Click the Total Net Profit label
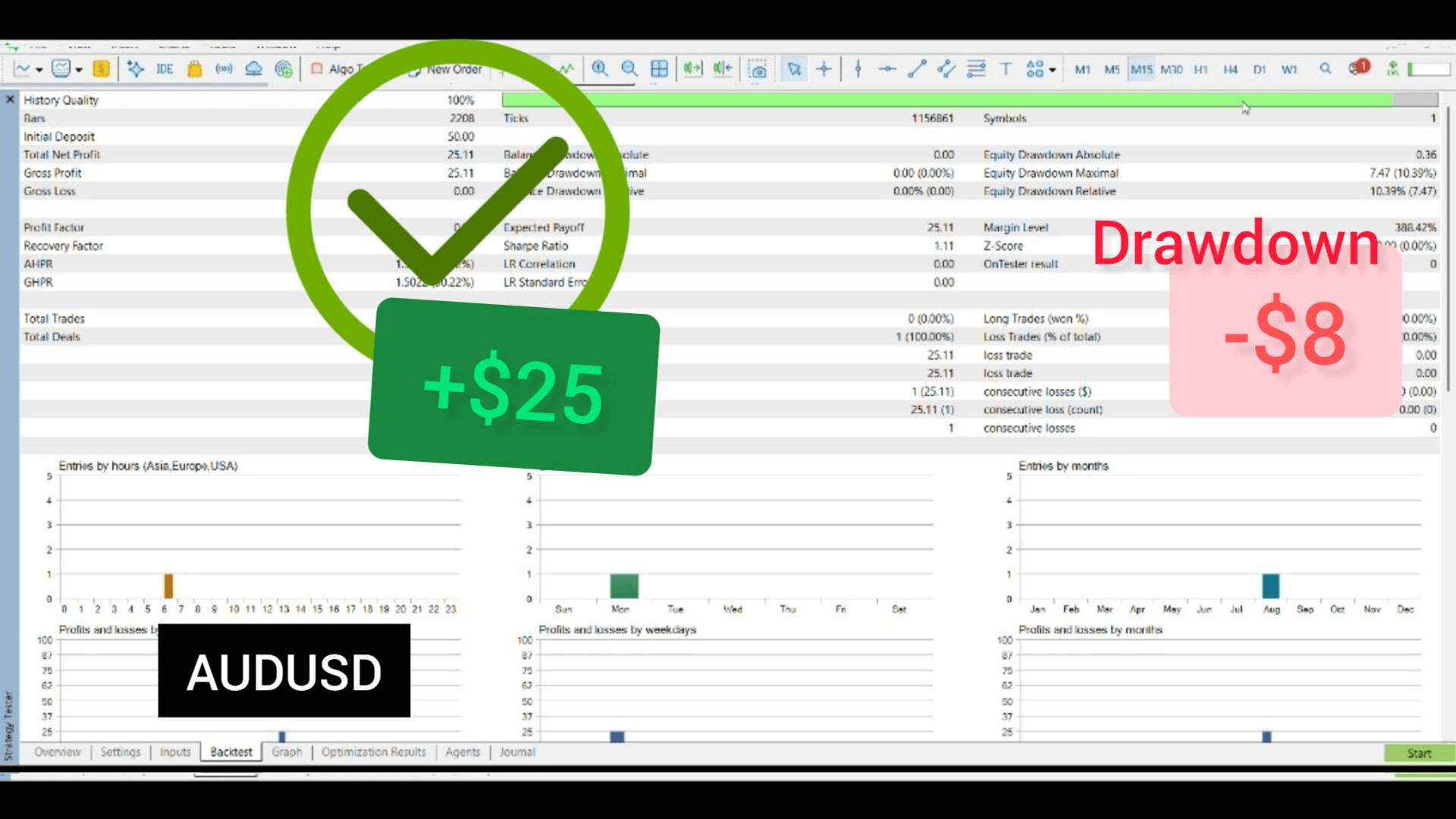Image resolution: width=1456 pixels, height=819 pixels. click(x=61, y=155)
